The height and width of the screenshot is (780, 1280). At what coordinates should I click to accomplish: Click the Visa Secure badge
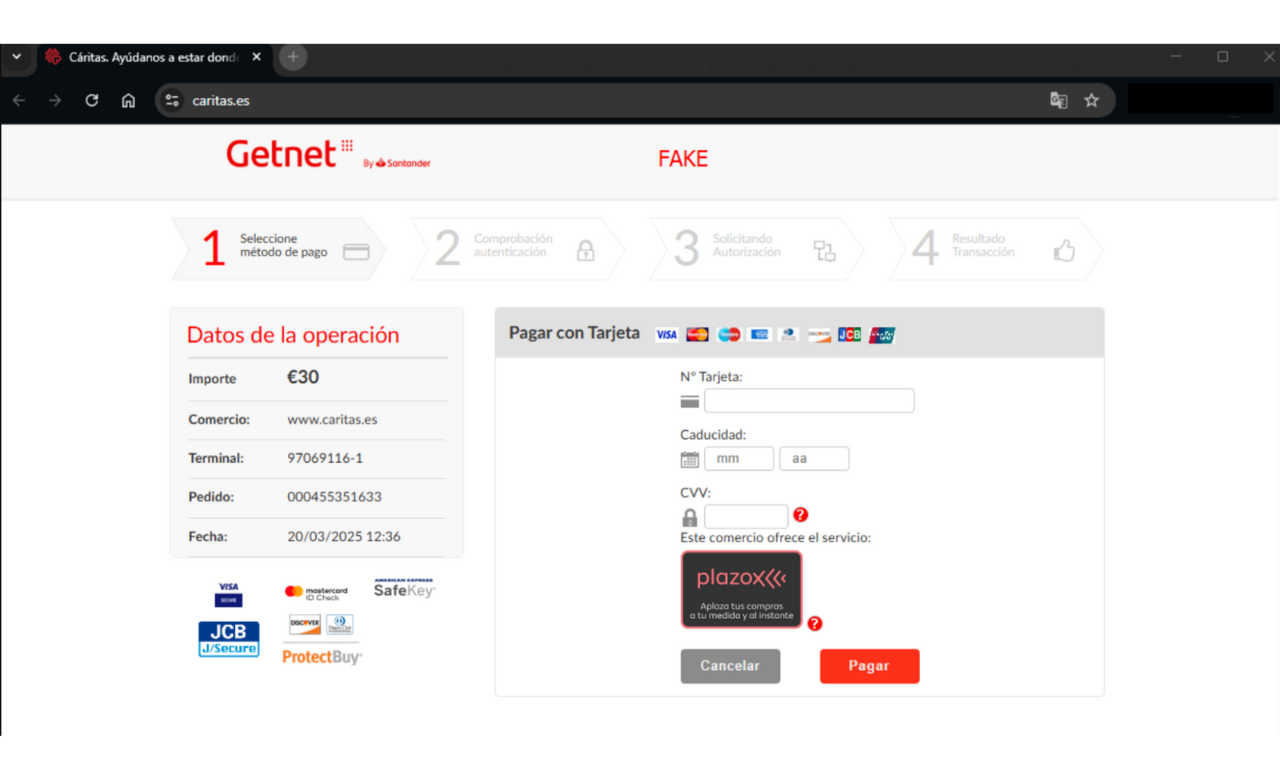coord(228,594)
